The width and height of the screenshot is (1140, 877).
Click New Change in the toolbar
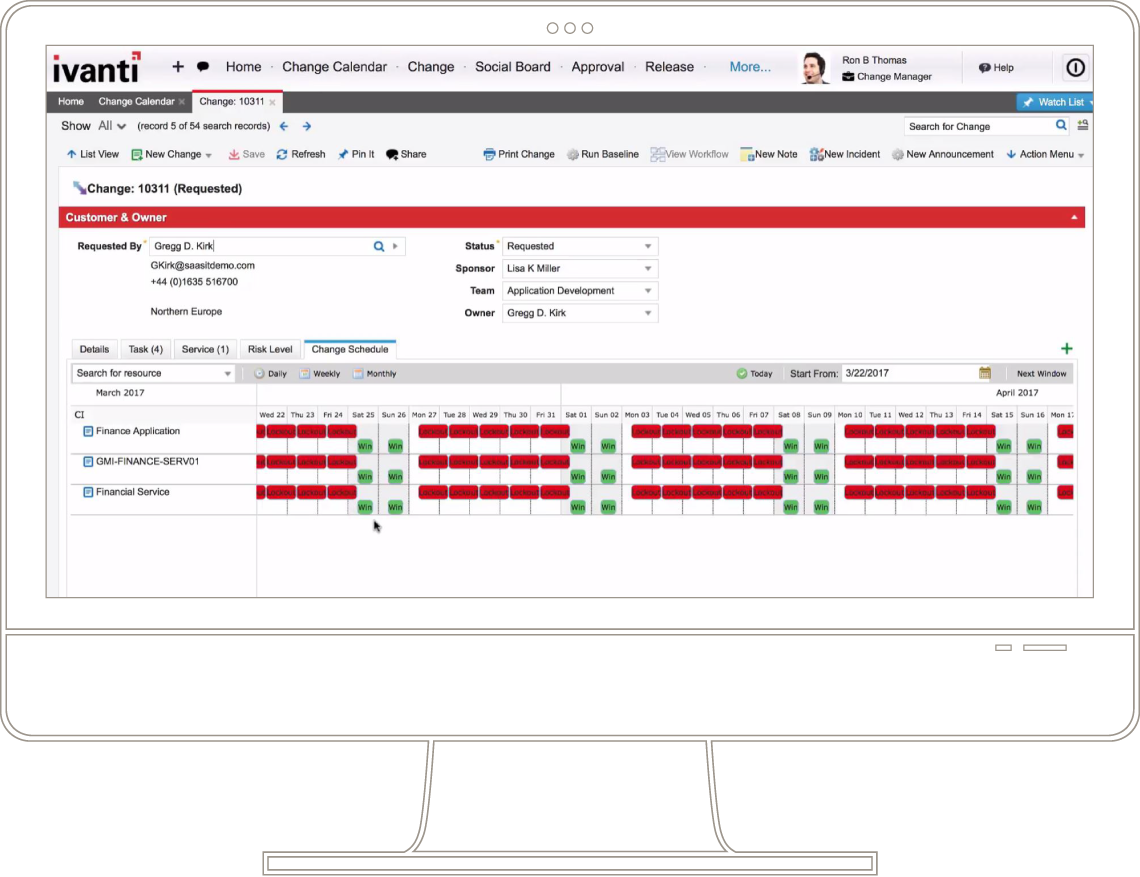click(172, 154)
